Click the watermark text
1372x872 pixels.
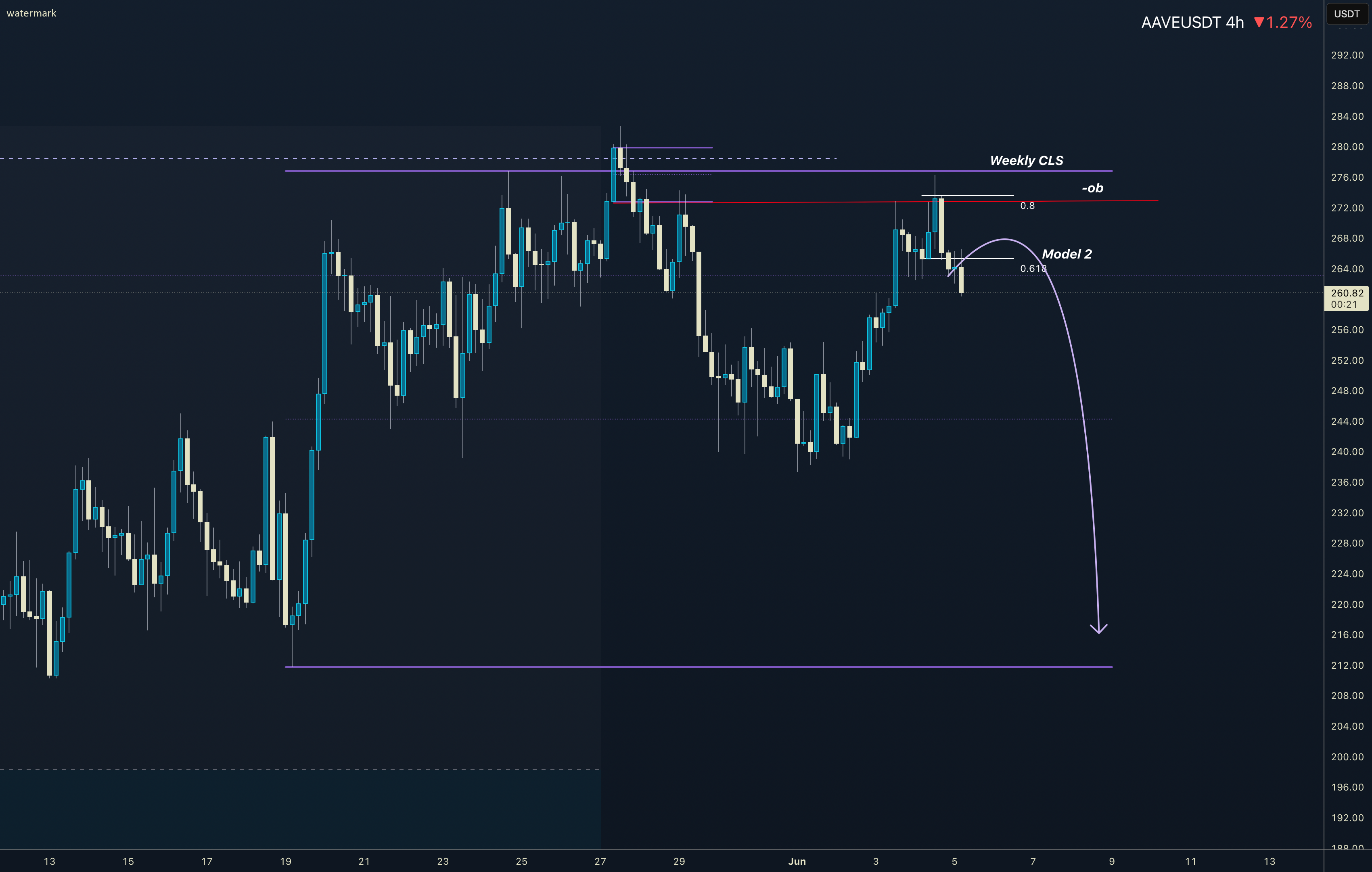tap(31, 13)
